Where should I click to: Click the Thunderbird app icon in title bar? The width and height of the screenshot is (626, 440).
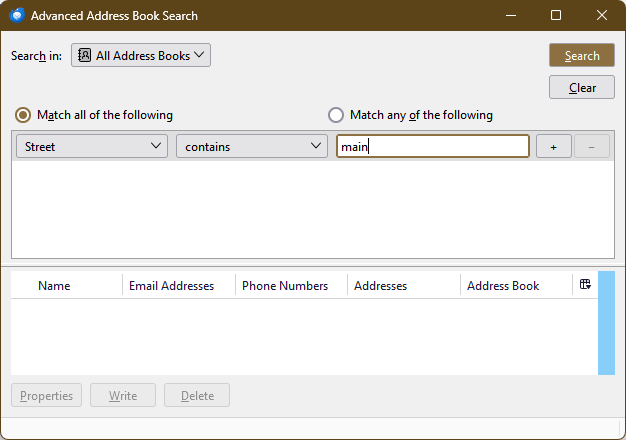click(x=16, y=15)
